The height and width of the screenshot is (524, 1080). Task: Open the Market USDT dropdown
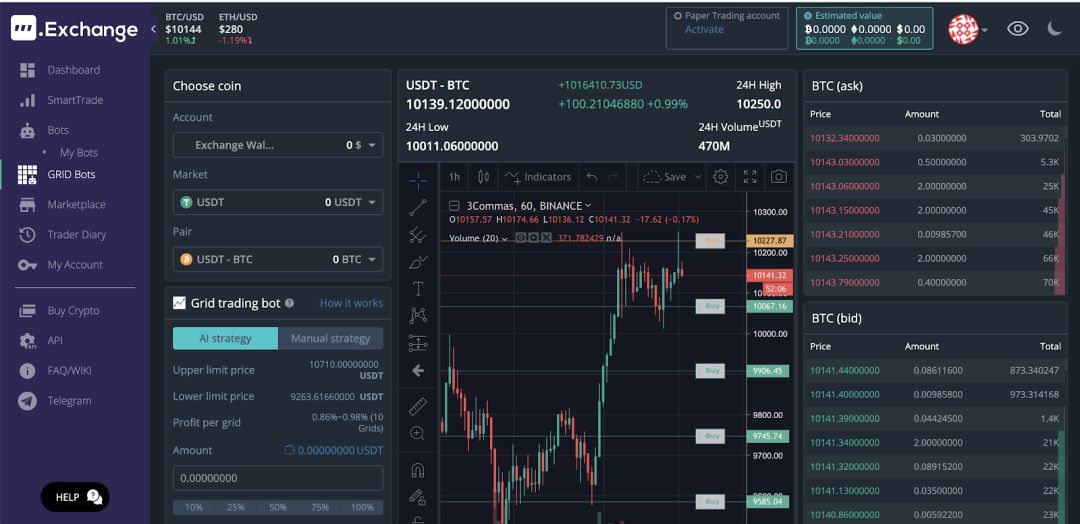278,202
